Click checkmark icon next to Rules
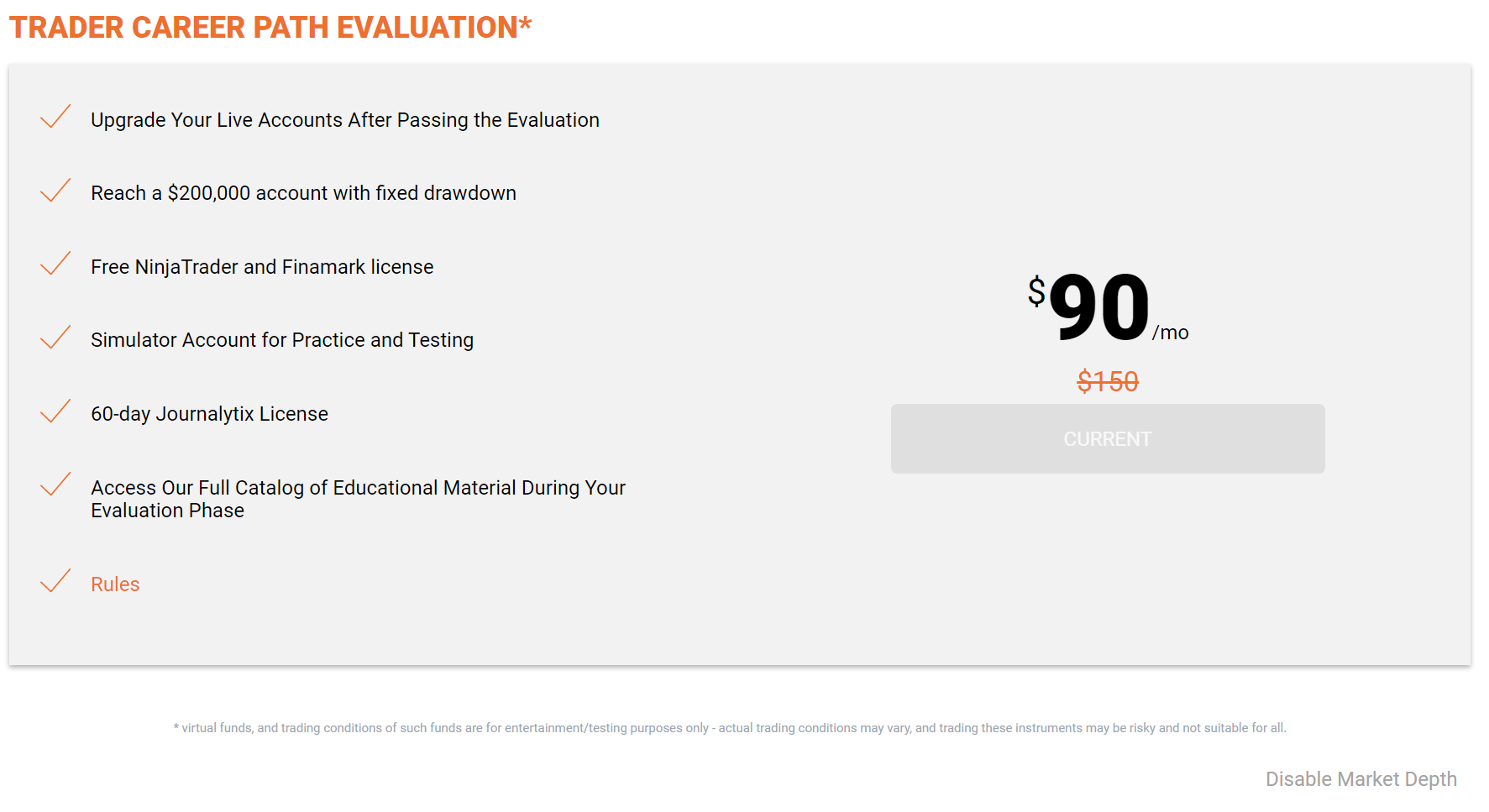 pos(55,582)
